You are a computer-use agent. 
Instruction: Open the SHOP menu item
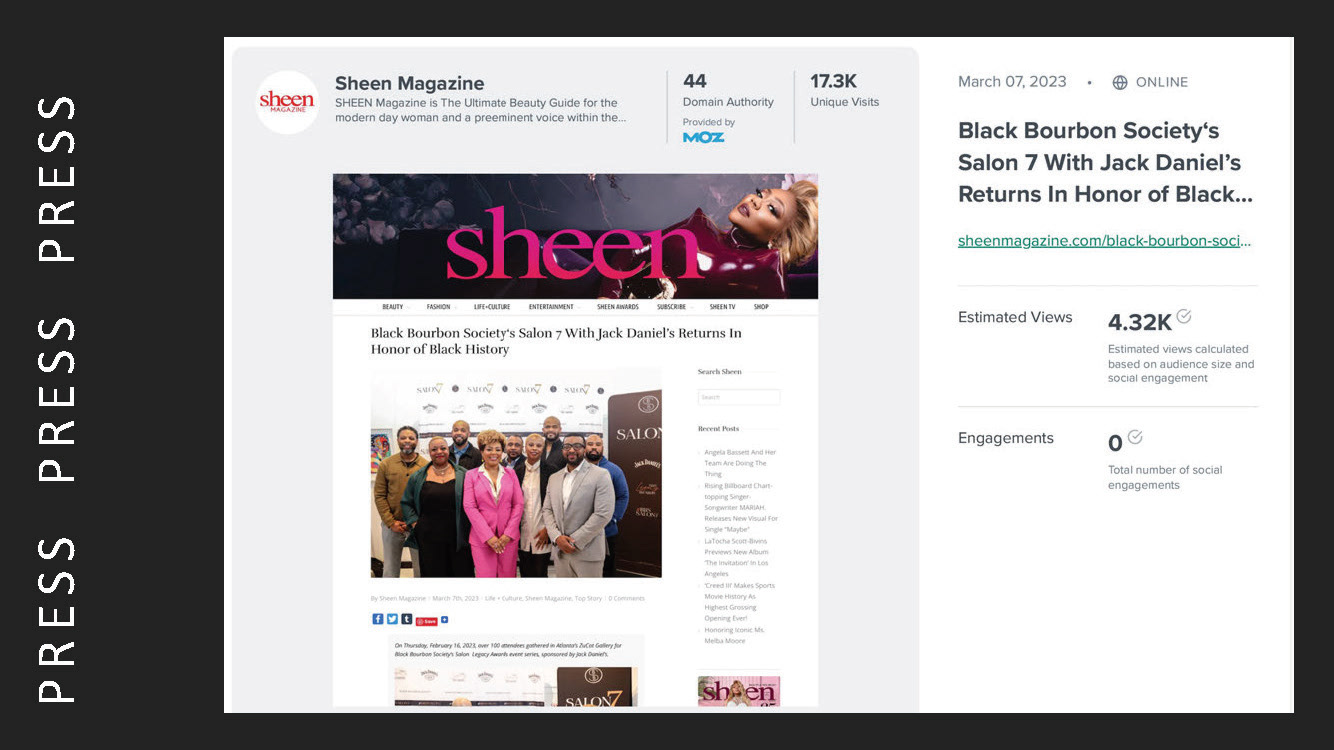761,307
